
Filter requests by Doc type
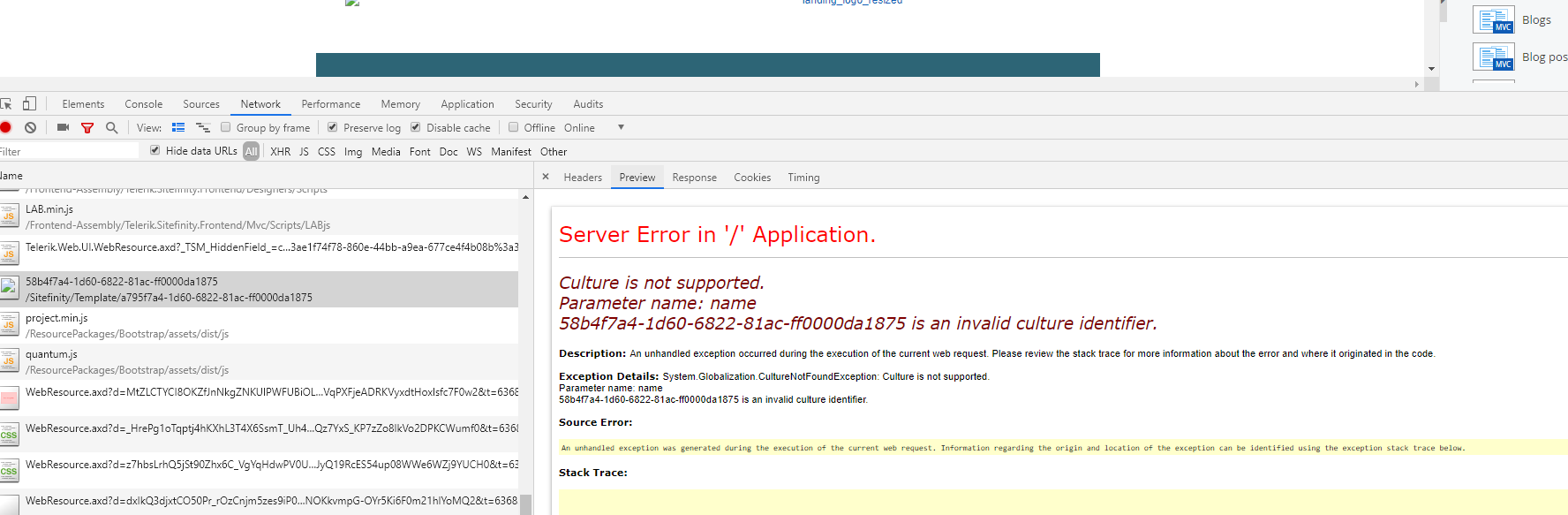pos(449,152)
